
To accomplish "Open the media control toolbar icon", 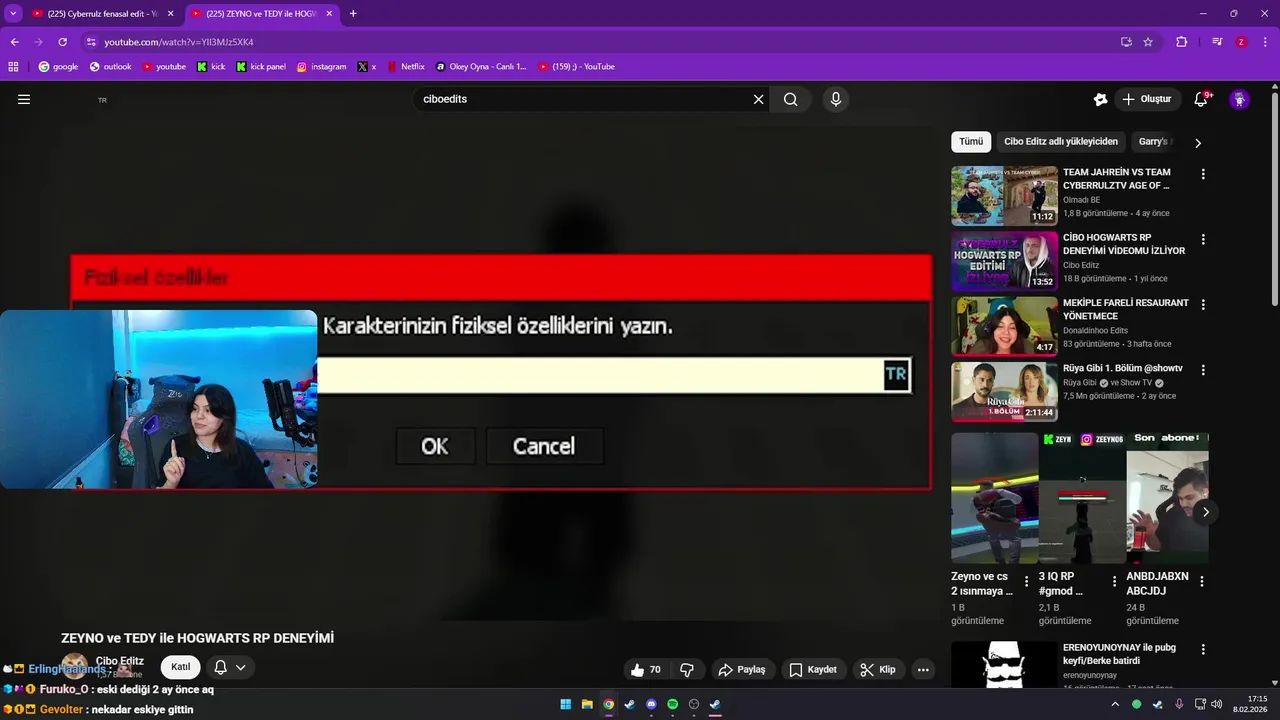I will (1217, 42).
